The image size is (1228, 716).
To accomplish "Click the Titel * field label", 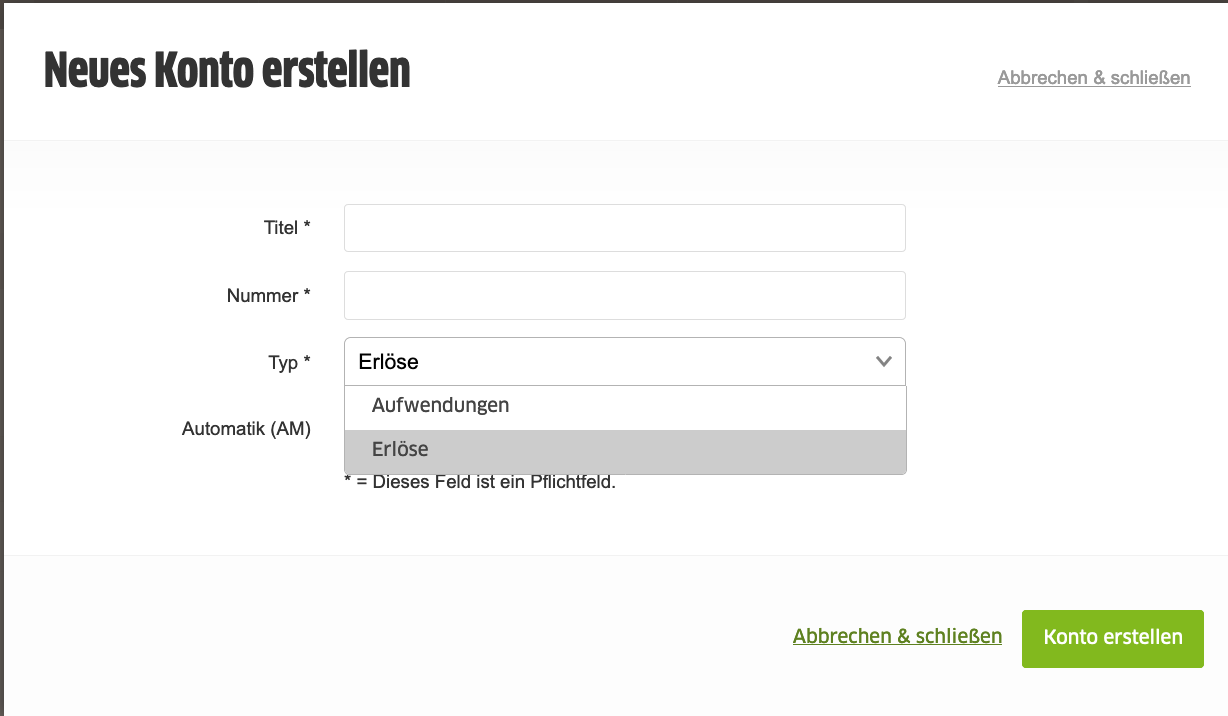I will point(287,228).
